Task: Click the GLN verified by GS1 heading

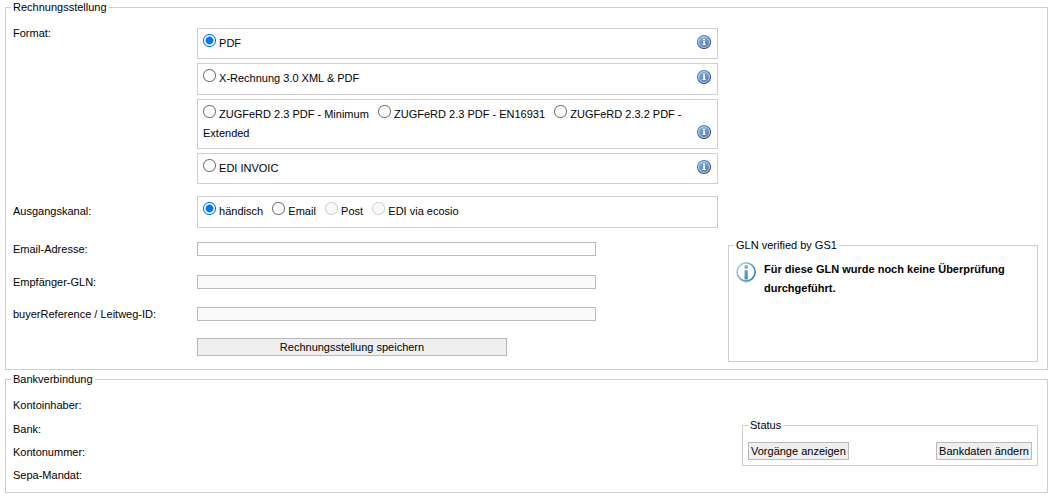Action: point(786,245)
